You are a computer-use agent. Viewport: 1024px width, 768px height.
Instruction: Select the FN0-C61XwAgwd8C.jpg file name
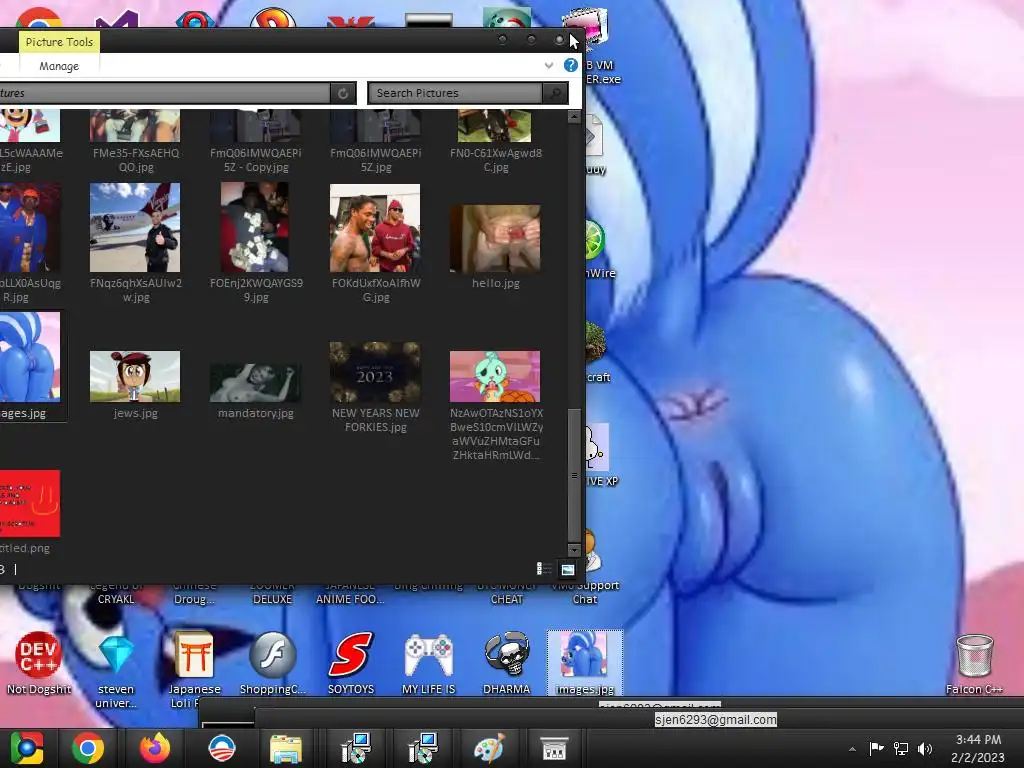(x=496, y=160)
